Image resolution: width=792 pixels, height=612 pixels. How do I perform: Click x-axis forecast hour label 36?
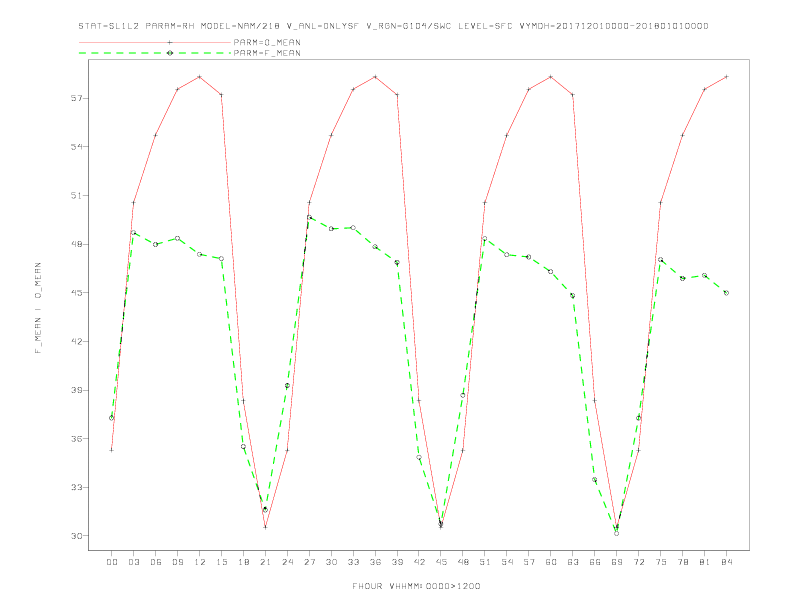[x=375, y=562]
